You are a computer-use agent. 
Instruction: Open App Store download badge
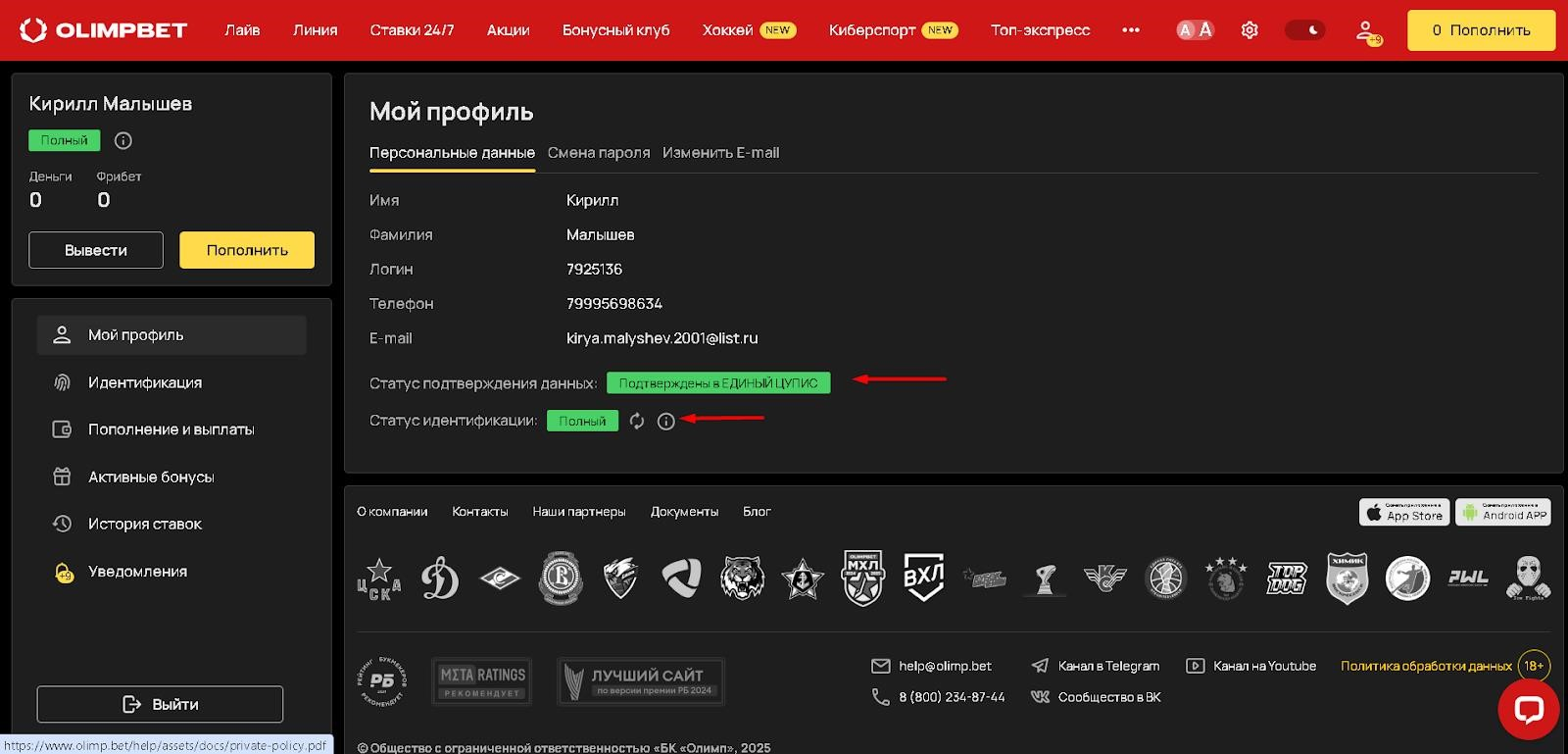point(1405,512)
